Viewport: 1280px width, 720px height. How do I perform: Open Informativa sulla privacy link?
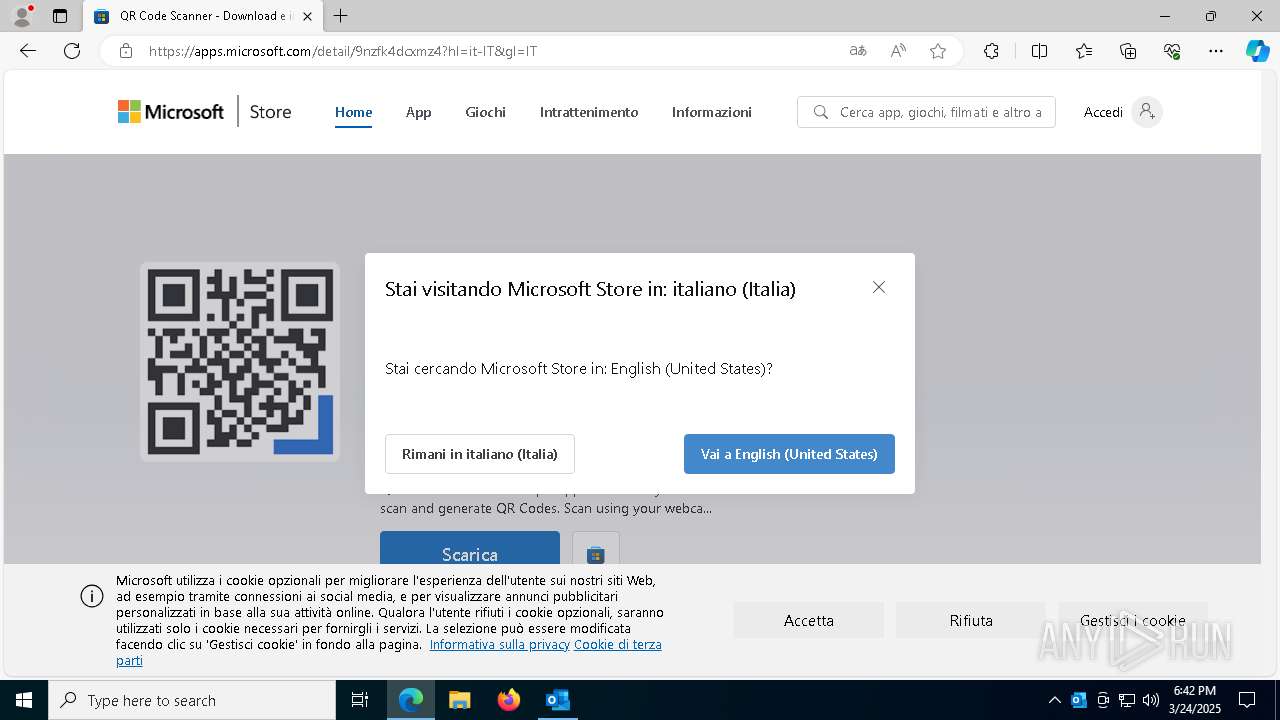(x=500, y=645)
